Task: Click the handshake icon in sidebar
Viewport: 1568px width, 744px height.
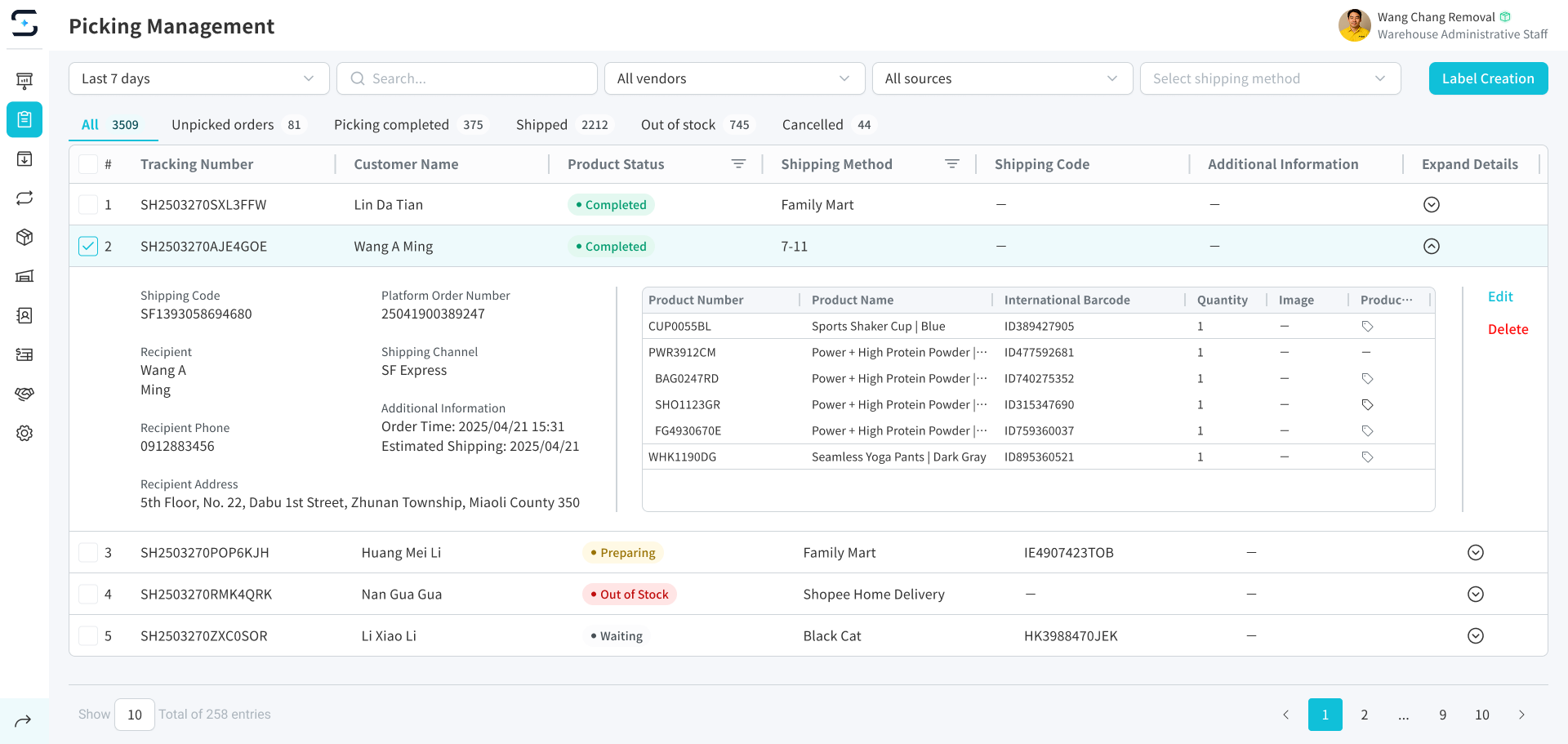Action: pyautogui.click(x=24, y=394)
